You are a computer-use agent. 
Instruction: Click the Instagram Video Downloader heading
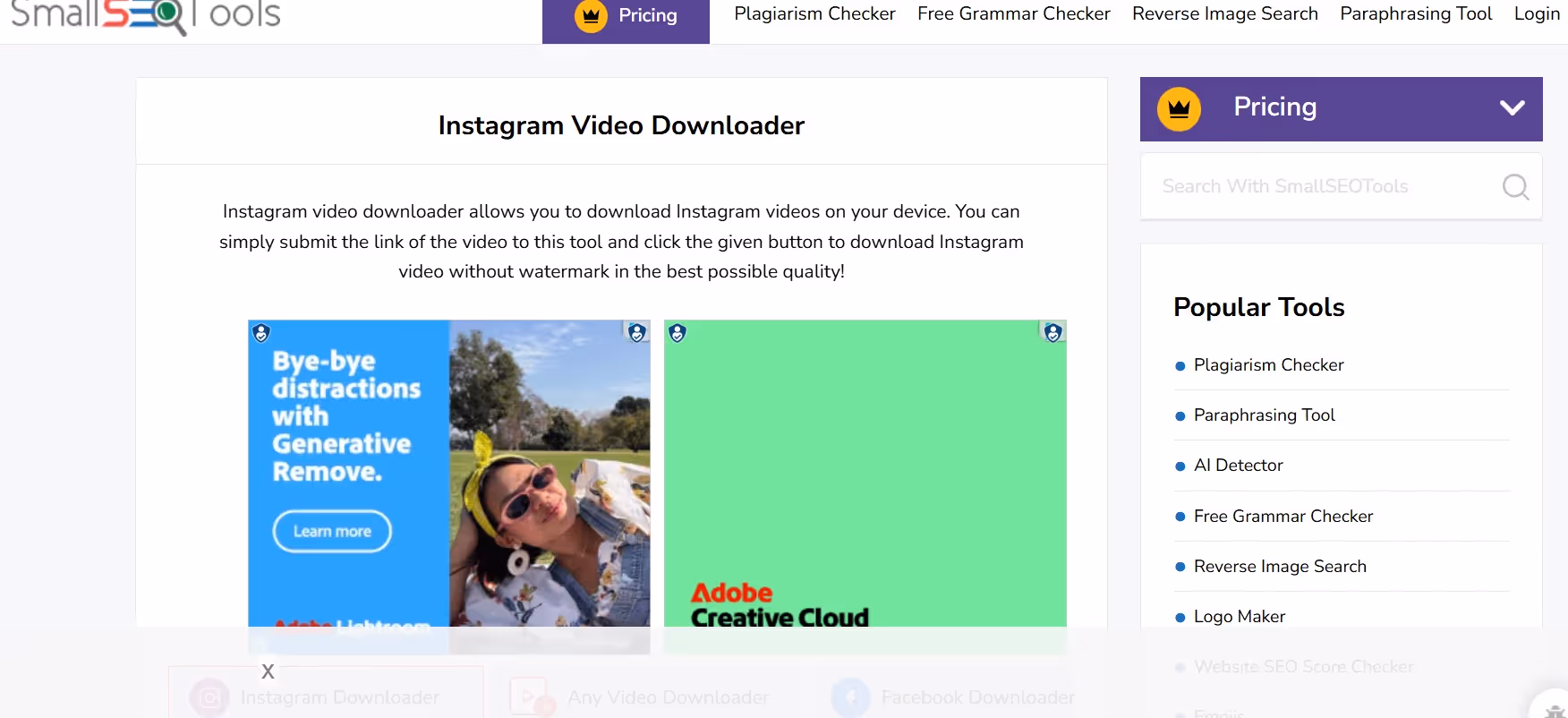(x=621, y=125)
